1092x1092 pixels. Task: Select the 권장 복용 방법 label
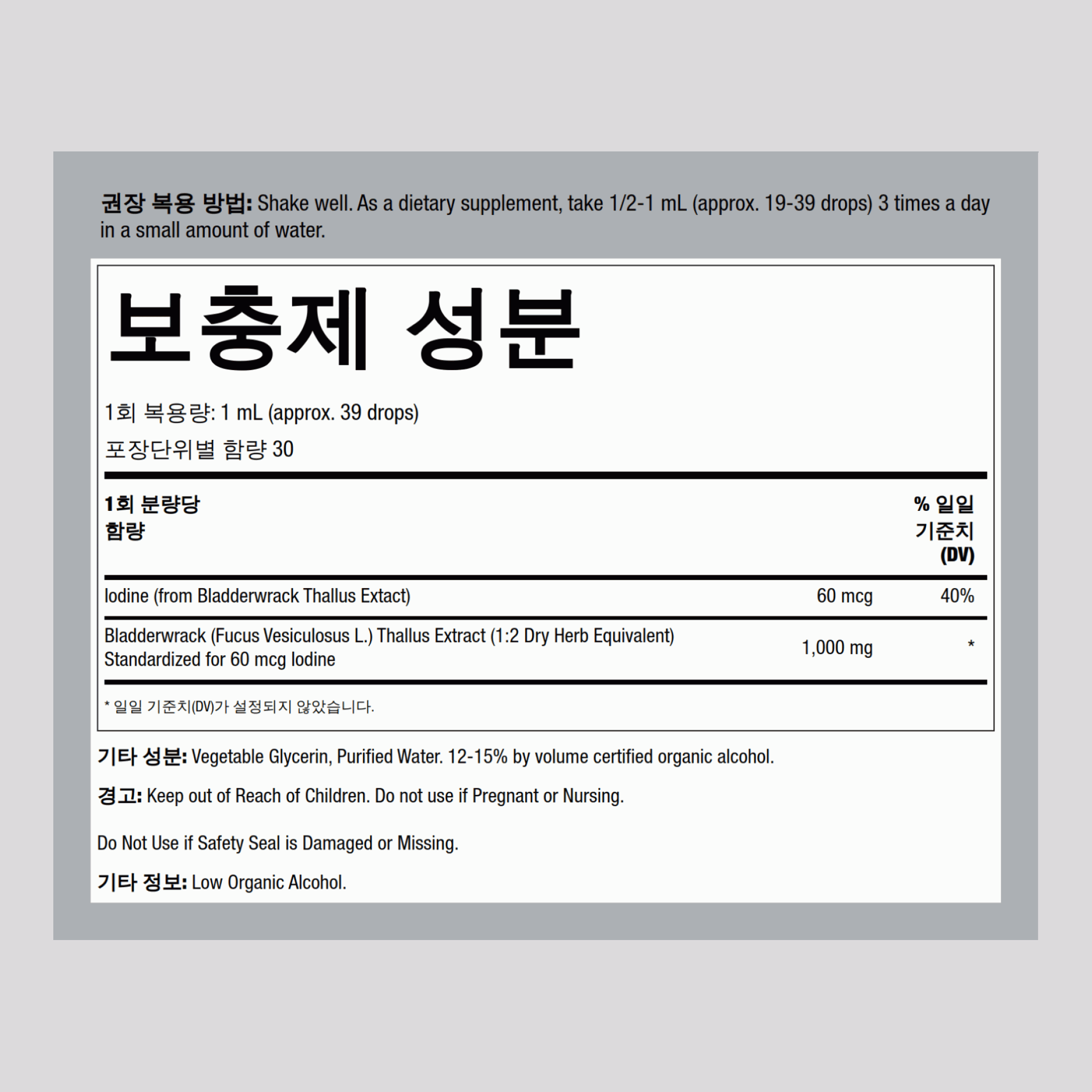coord(176,204)
